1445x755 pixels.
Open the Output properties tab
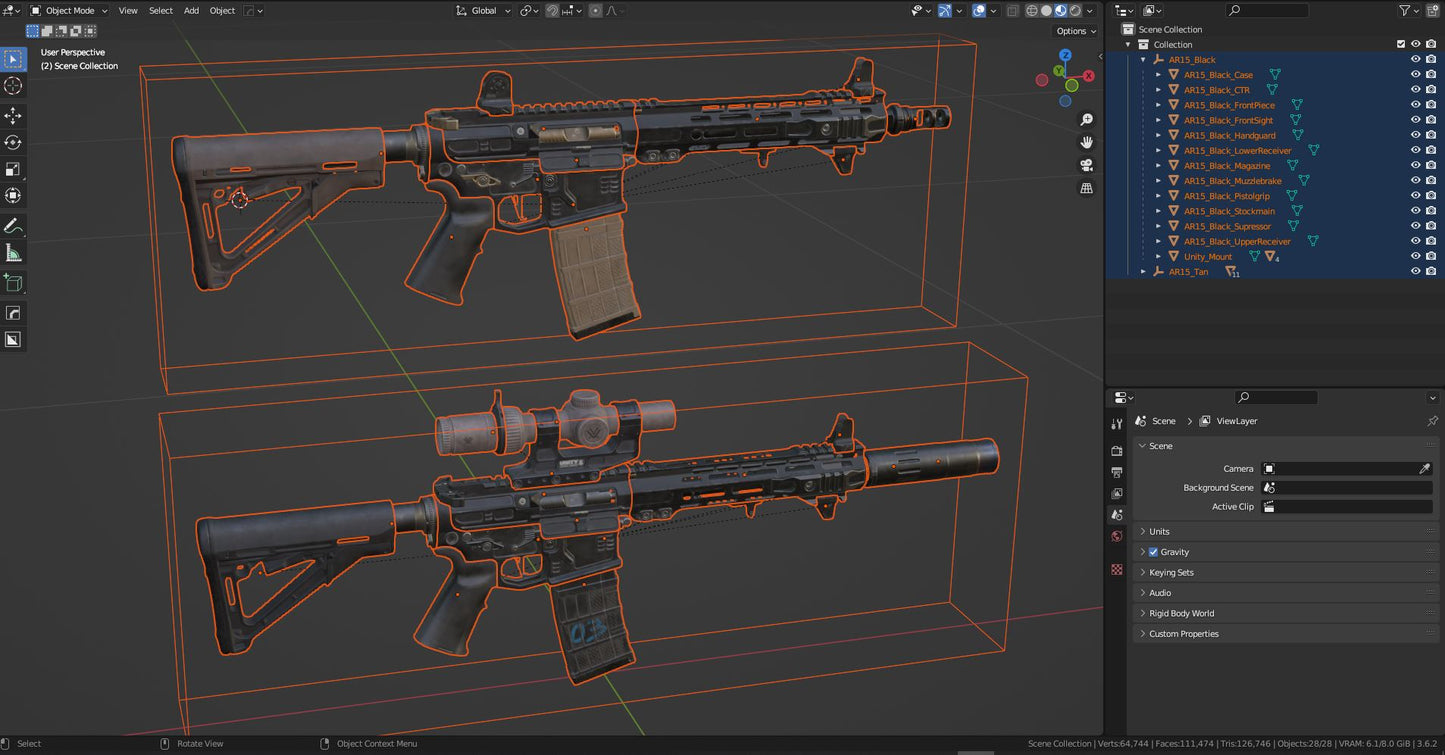[1116, 471]
